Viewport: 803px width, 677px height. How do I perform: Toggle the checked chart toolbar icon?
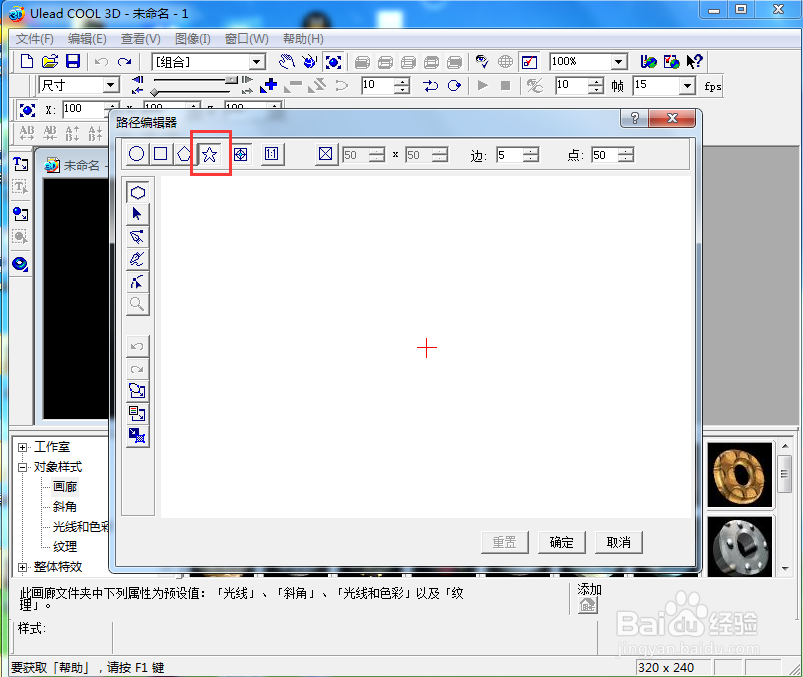(x=529, y=62)
